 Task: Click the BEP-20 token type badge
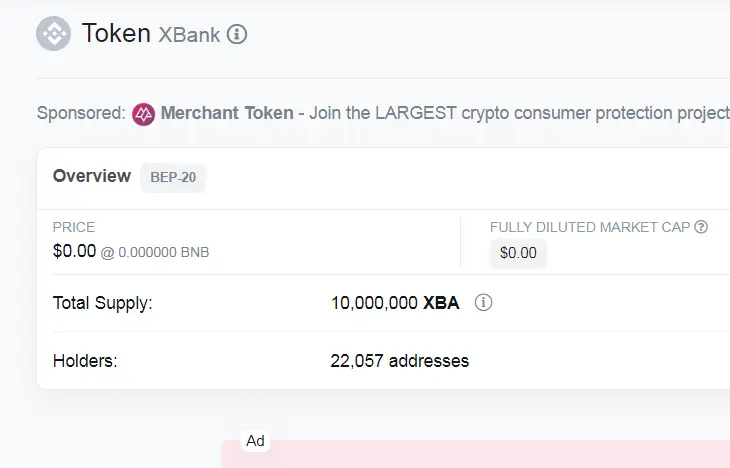click(x=173, y=177)
